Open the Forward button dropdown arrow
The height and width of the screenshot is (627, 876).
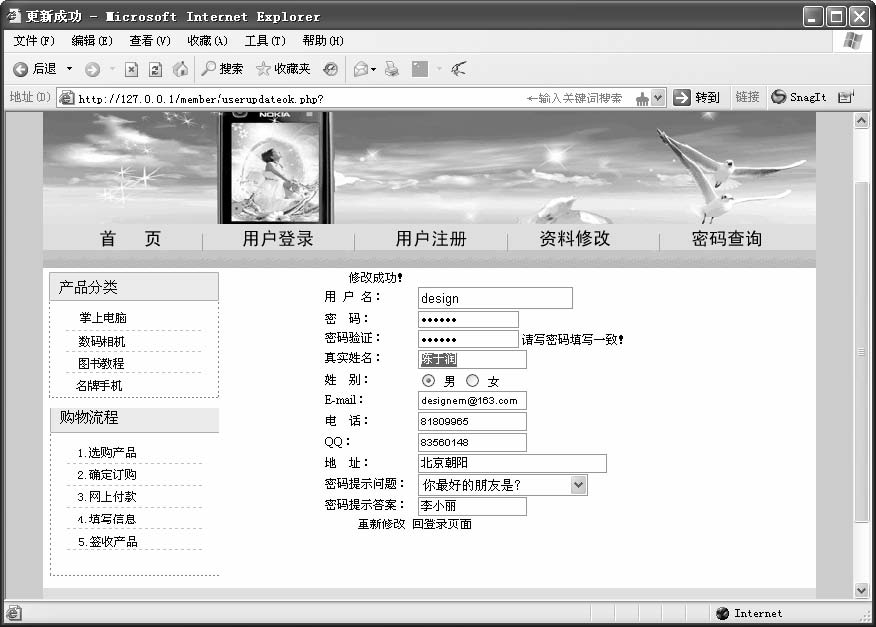point(112,69)
